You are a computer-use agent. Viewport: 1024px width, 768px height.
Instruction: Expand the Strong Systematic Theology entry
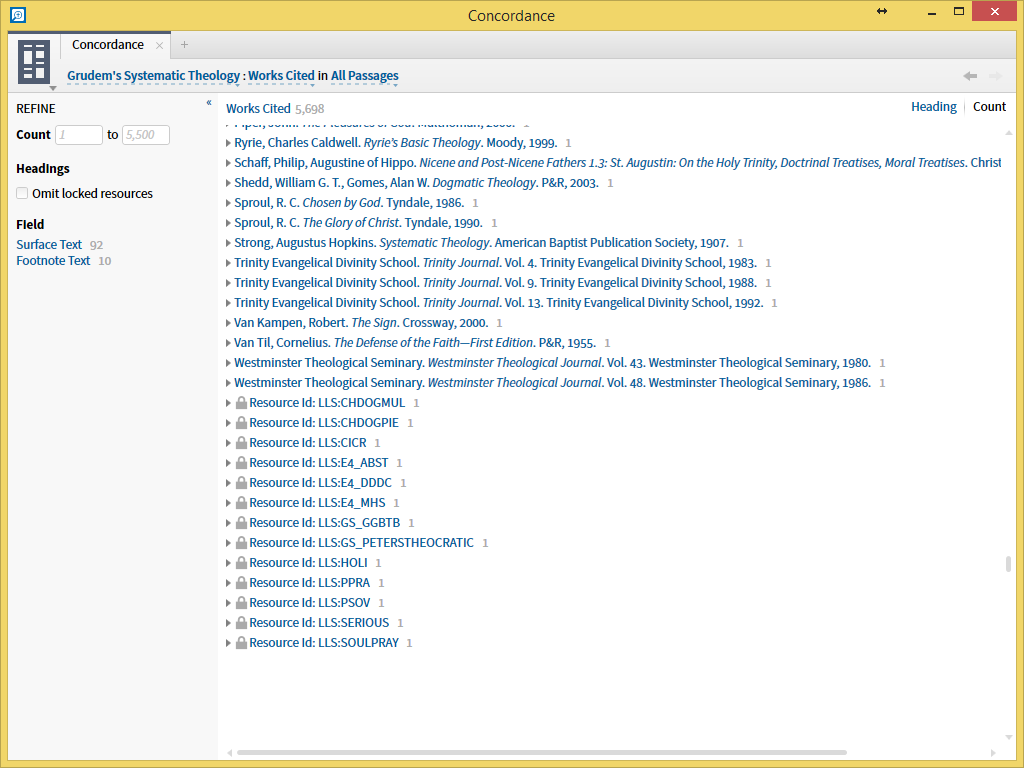pos(228,243)
